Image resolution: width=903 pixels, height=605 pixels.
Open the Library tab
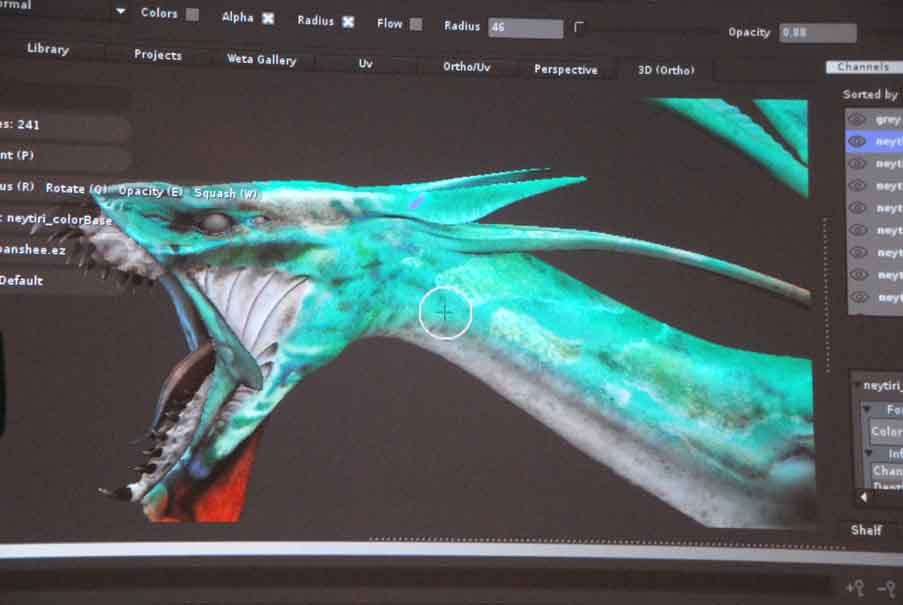(x=48, y=49)
